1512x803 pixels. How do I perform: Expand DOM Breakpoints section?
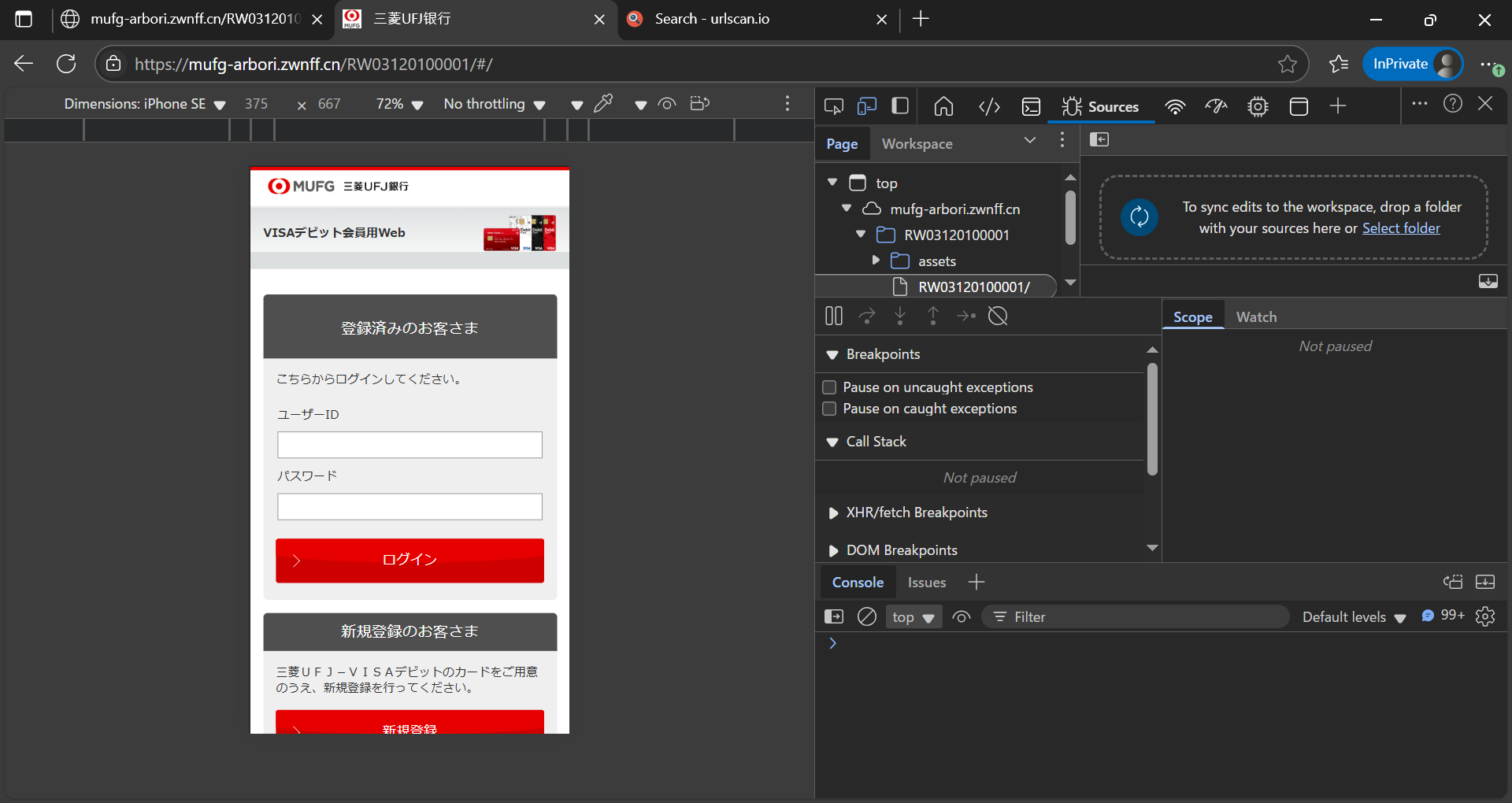coord(833,551)
